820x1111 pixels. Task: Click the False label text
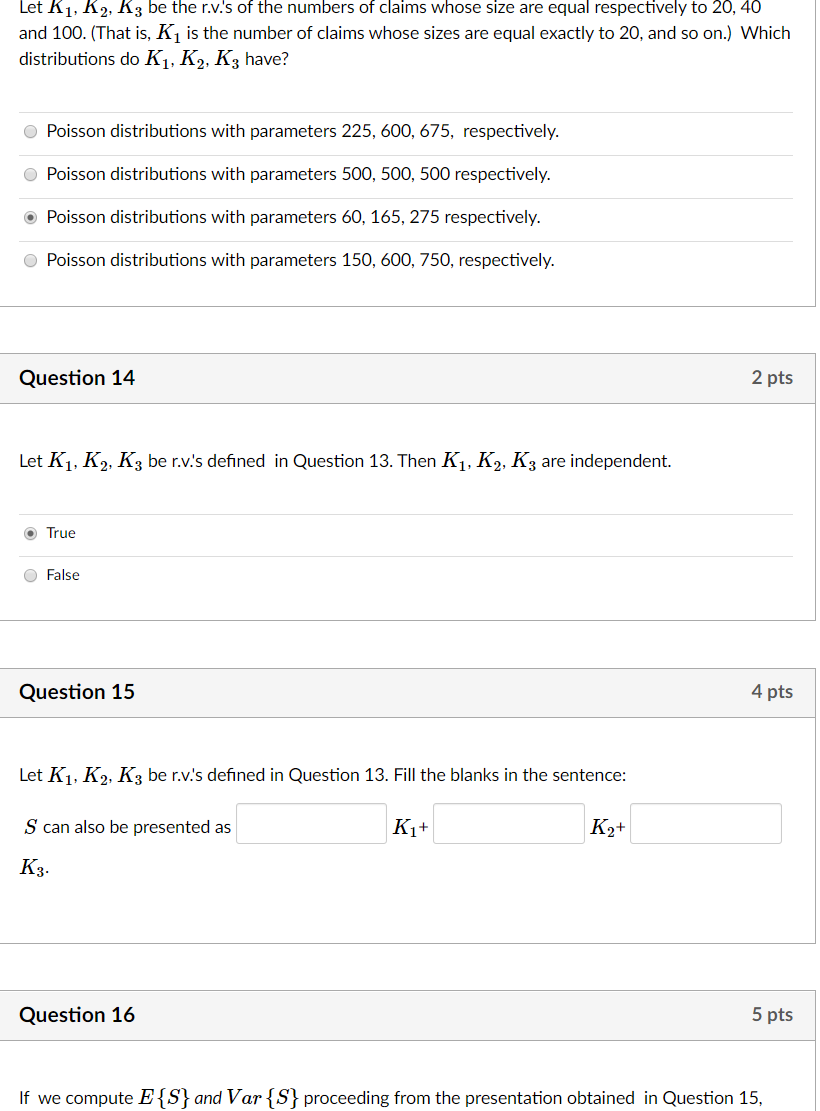pos(62,575)
